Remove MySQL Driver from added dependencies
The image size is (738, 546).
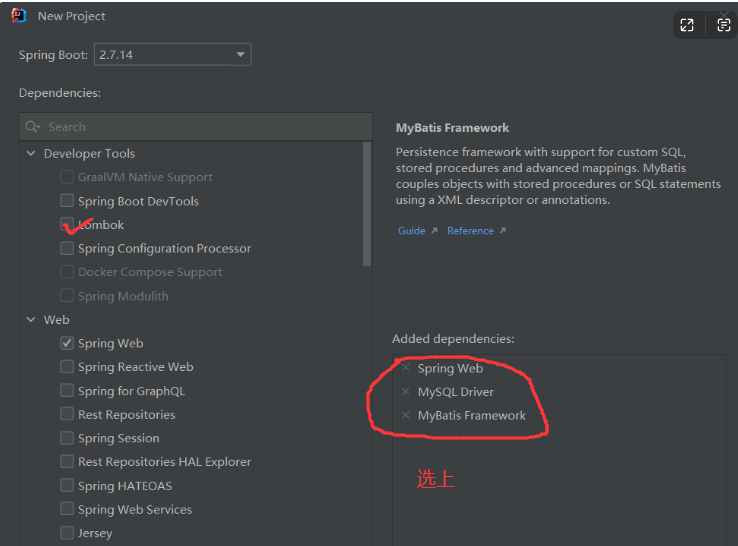coord(406,391)
